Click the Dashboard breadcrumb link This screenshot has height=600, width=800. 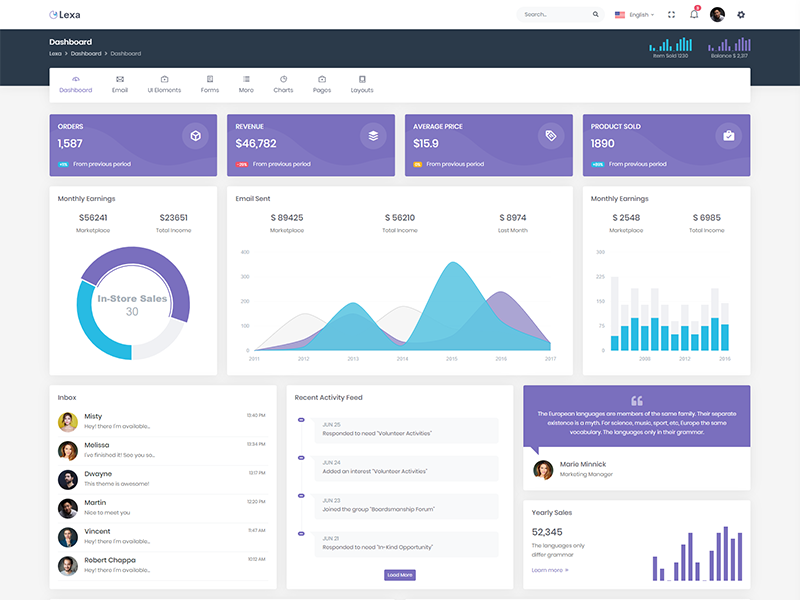[85, 53]
